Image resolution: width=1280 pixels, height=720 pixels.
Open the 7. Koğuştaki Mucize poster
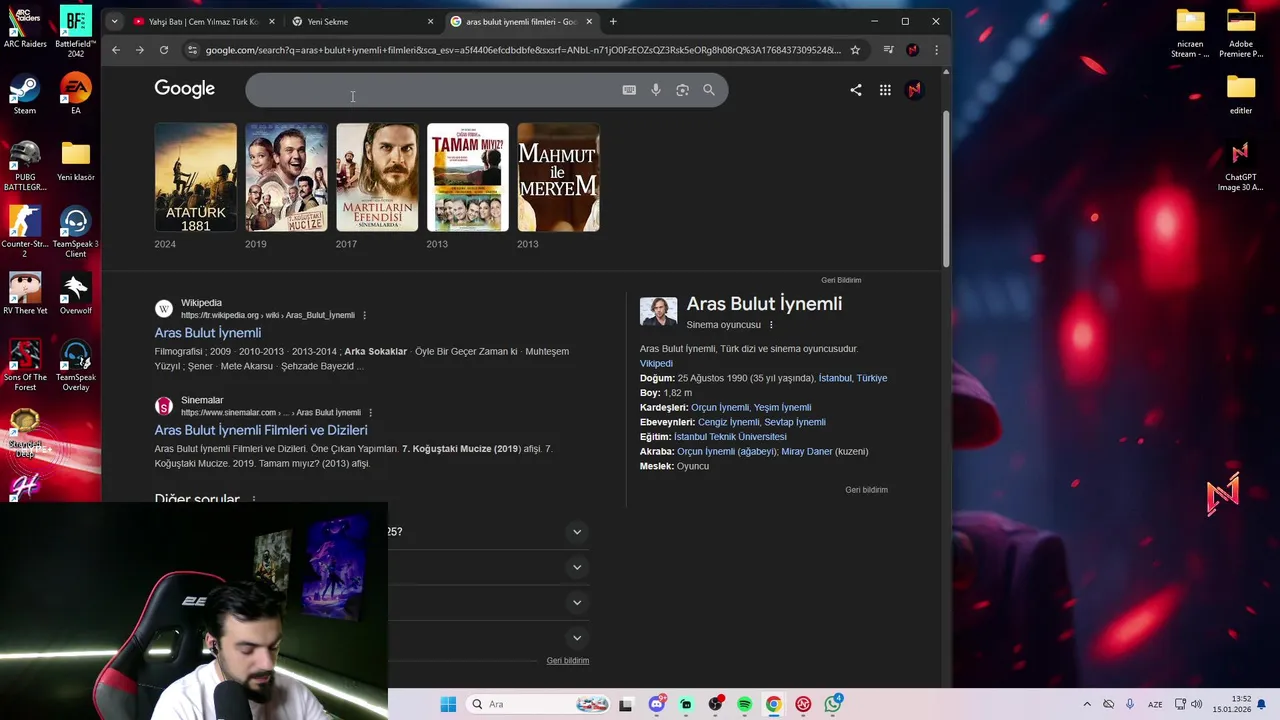point(287,177)
